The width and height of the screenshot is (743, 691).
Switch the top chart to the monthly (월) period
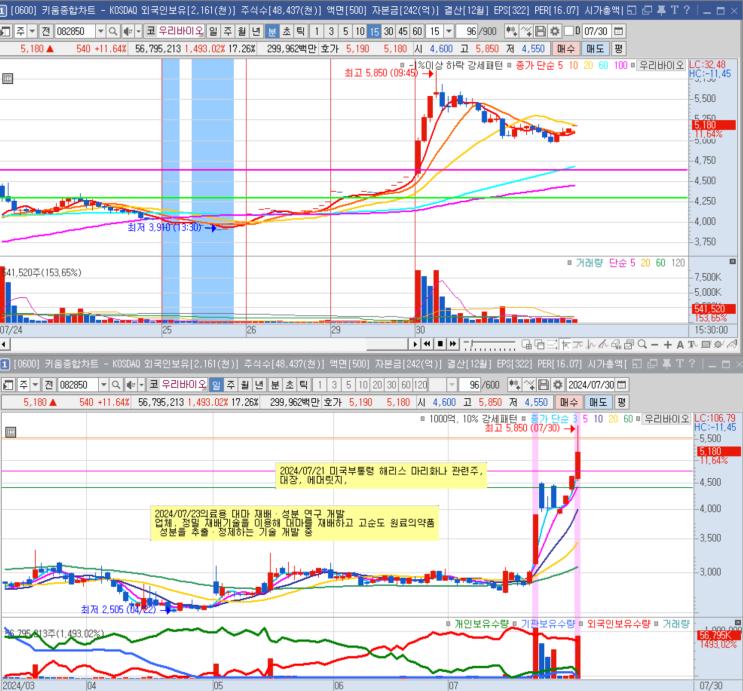(x=242, y=31)
